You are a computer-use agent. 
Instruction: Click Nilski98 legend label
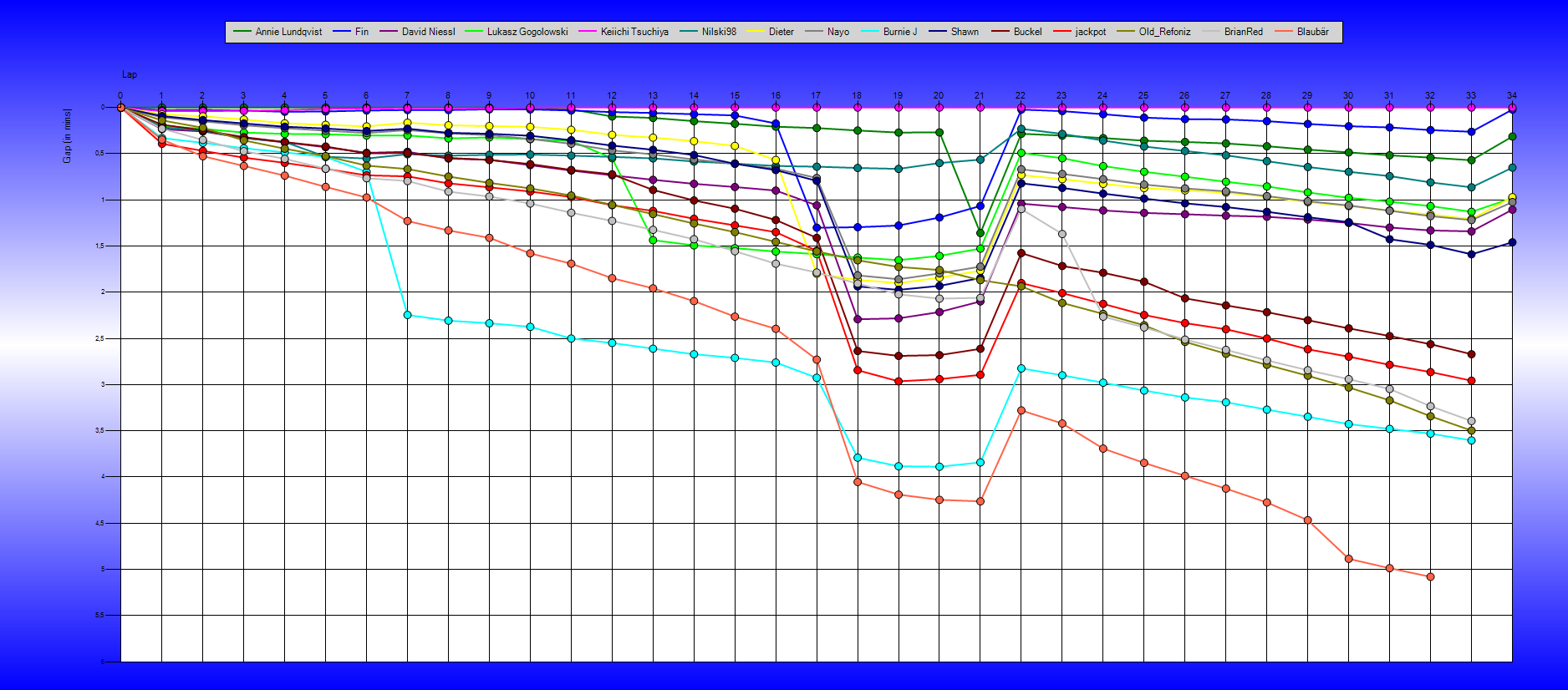click(709, 32)
